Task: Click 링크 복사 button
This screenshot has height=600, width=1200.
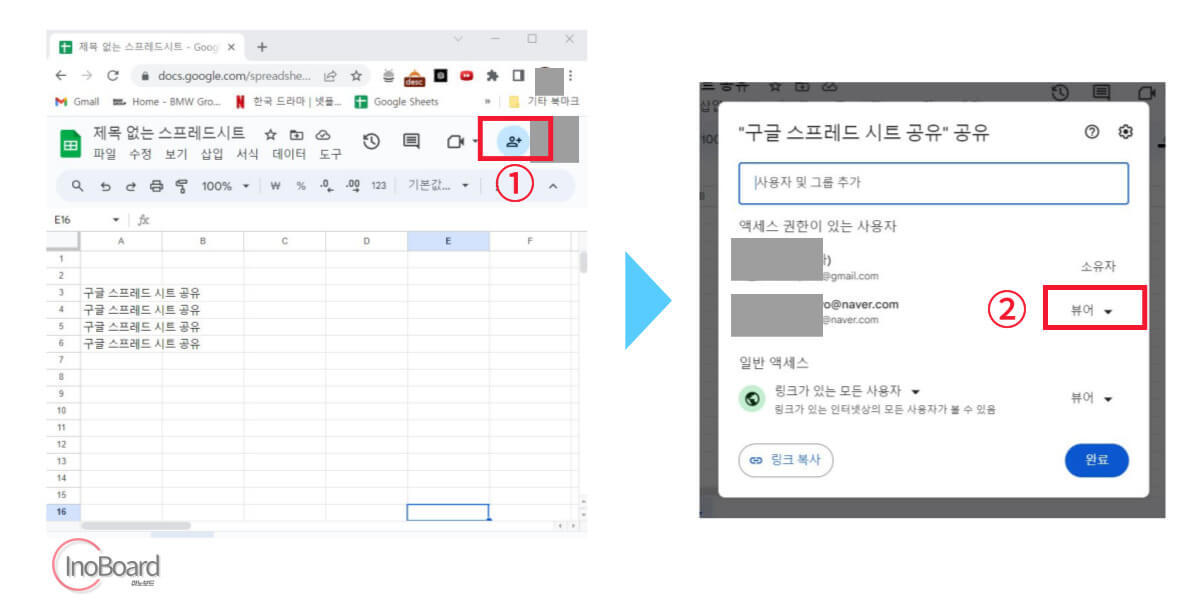Action: [786, 460]
